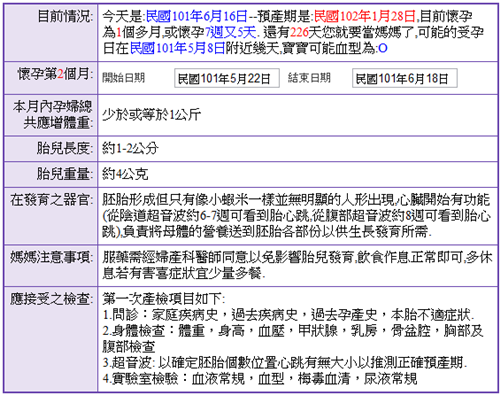Click conception date 民國101年5月8日
Screen dimensions: 500x395
[178, 48]
